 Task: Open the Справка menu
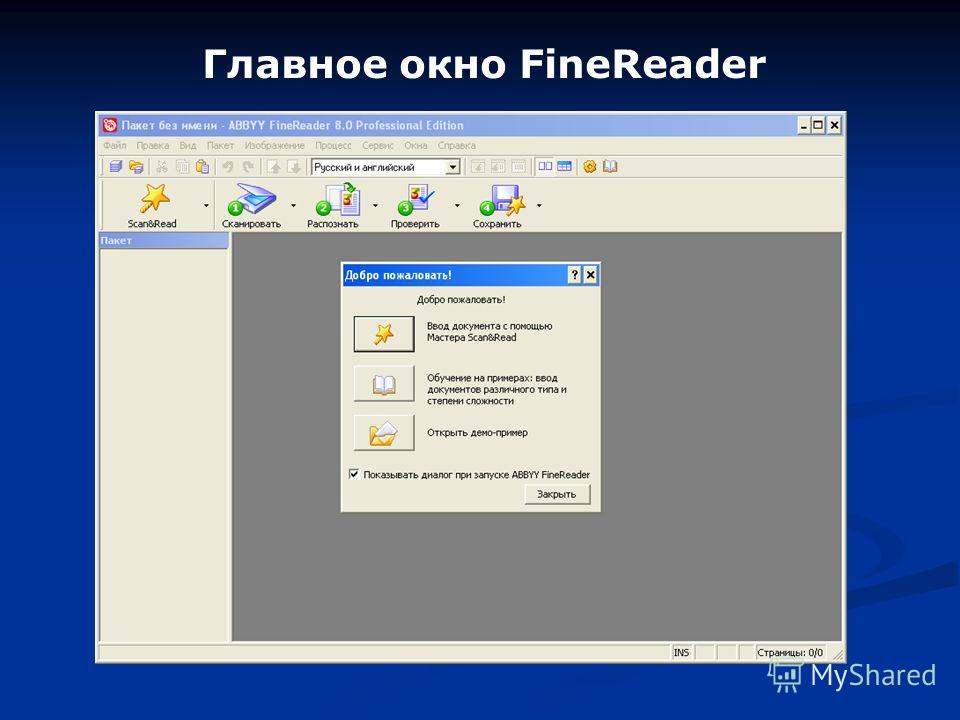click(x=456, y=146)
